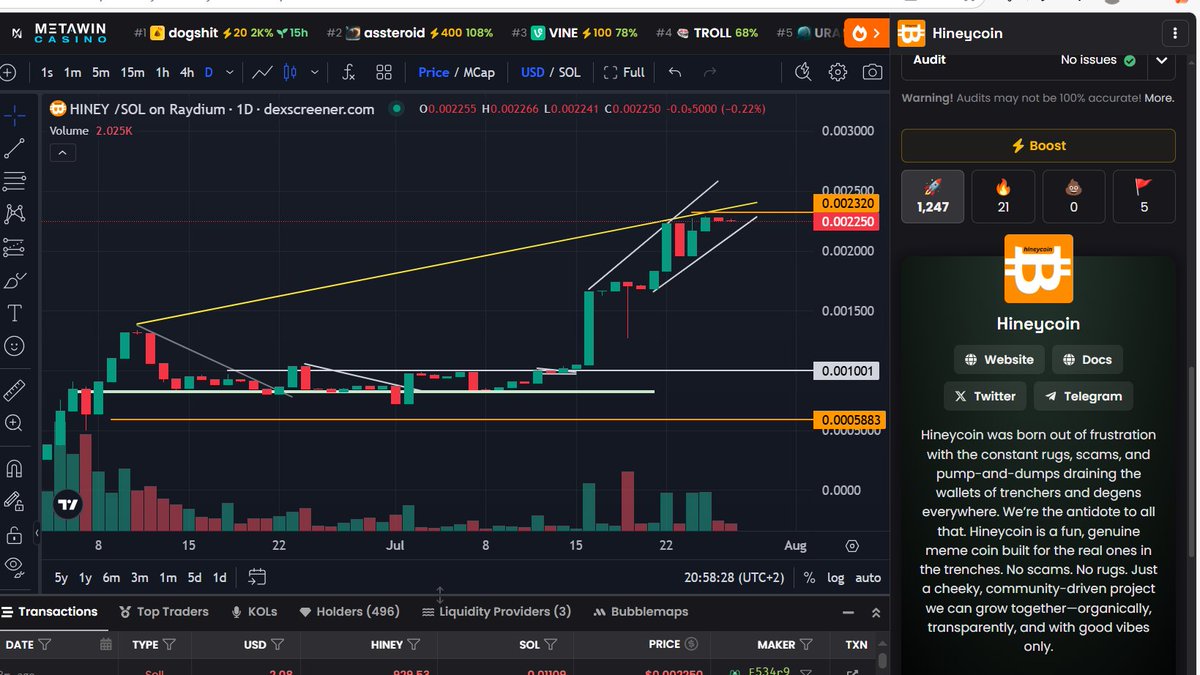Select the trend line drawing tool

coord(14,149)
